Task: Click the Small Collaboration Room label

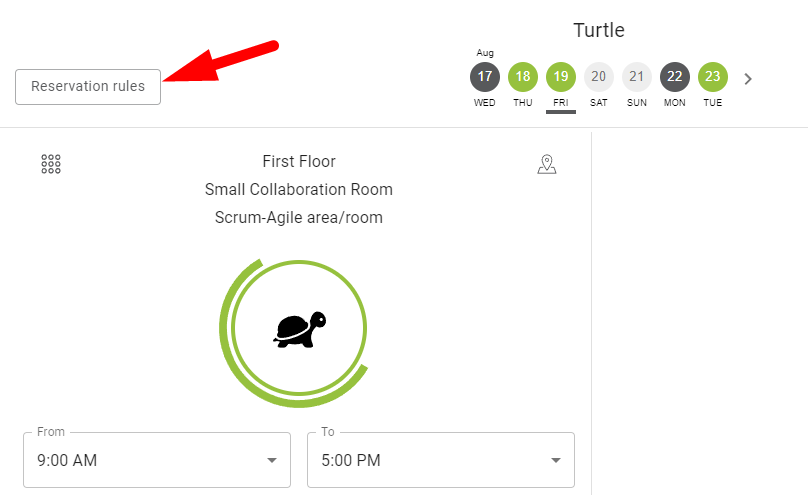Action: (299, 190)
